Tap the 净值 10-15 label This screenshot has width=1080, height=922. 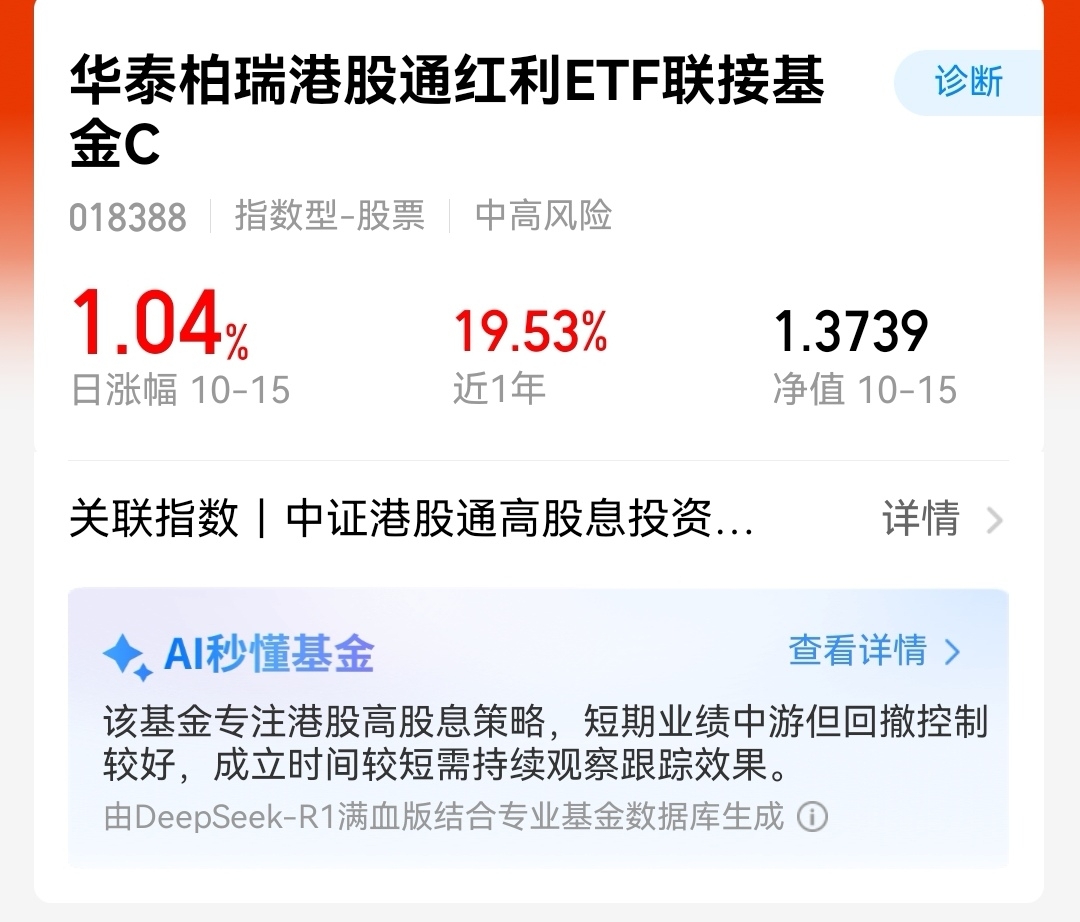click(x=865, y=390)
